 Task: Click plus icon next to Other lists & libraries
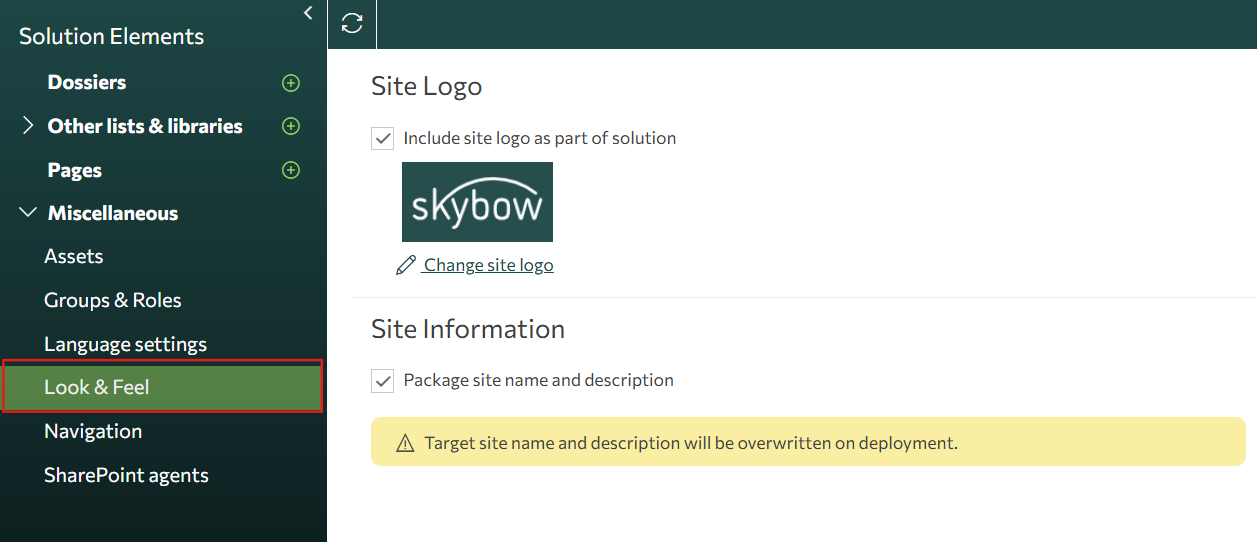click(x=291, y=126)
